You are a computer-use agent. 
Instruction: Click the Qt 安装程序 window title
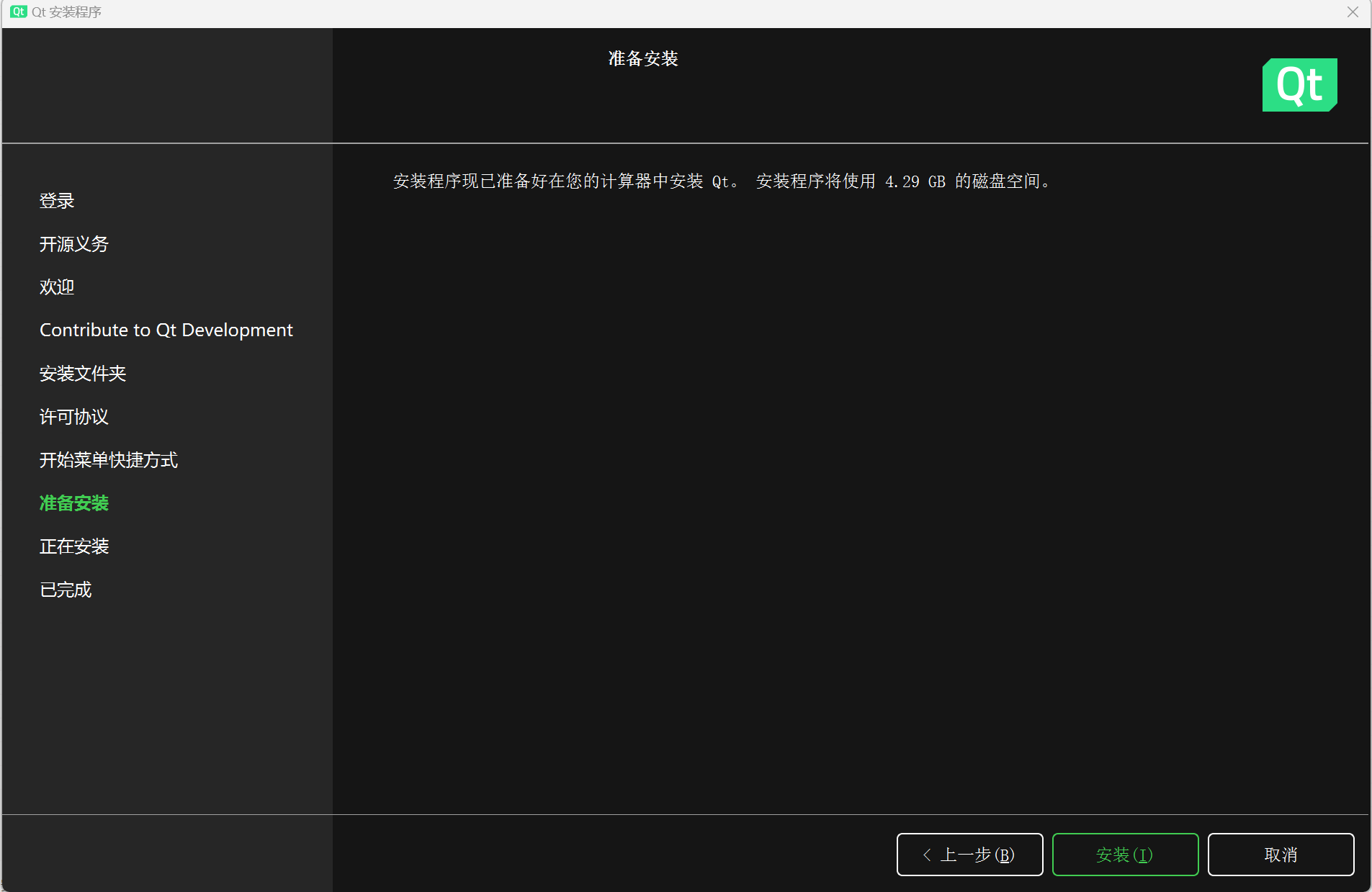pyautogui.click(x=66, y=12)
